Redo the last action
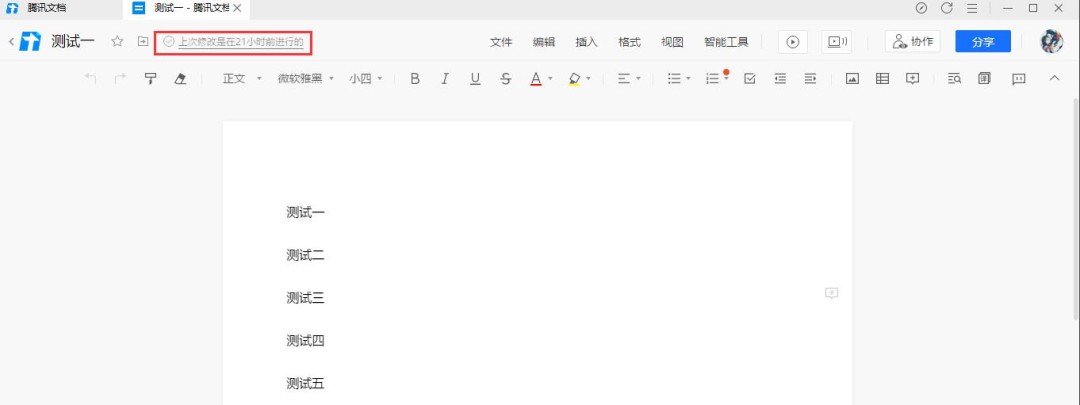This screenshot has height=405, width=1080. (121, 79)
